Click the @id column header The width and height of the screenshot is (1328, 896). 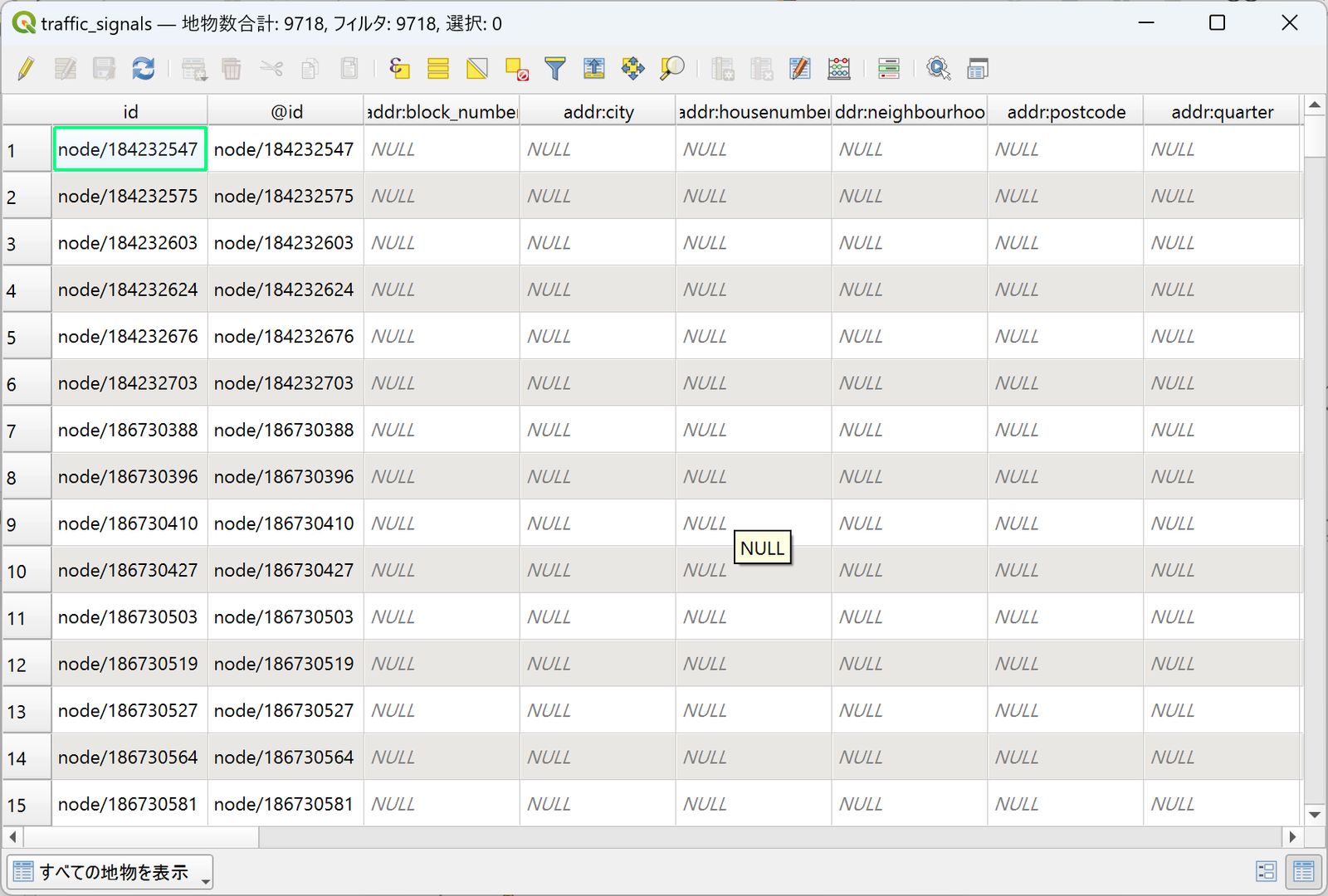286,111
